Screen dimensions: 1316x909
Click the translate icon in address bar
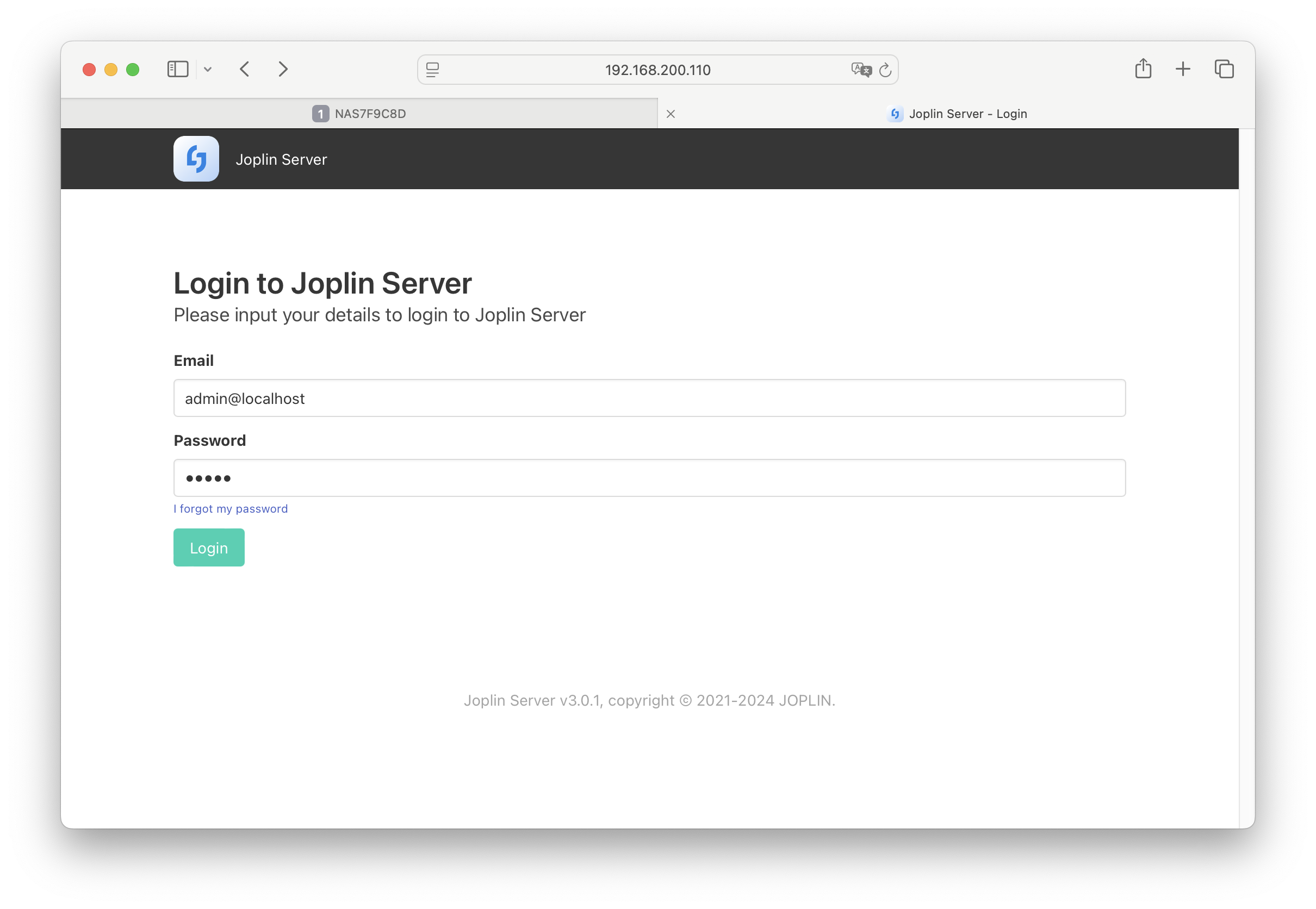[861, 70]
